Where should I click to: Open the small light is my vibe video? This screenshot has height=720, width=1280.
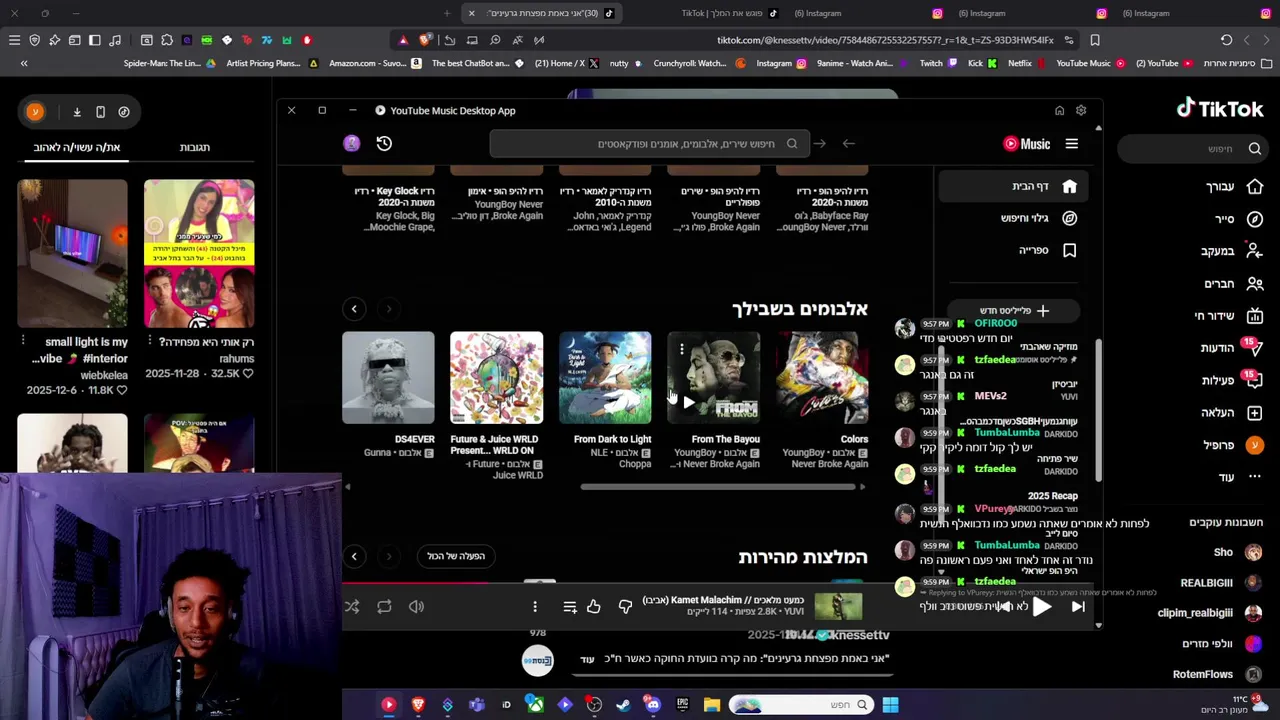click(x=72, y=254)
